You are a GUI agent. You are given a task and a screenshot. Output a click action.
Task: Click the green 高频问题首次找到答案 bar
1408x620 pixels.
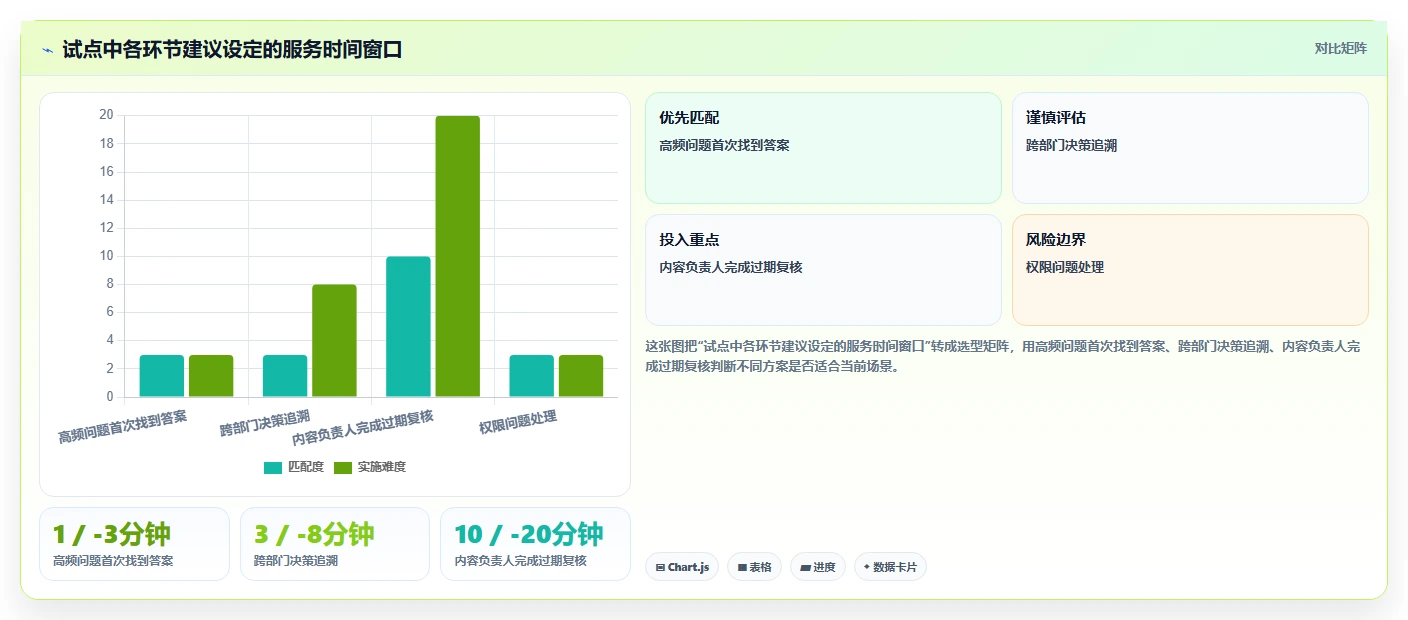(x=211, y=376)
